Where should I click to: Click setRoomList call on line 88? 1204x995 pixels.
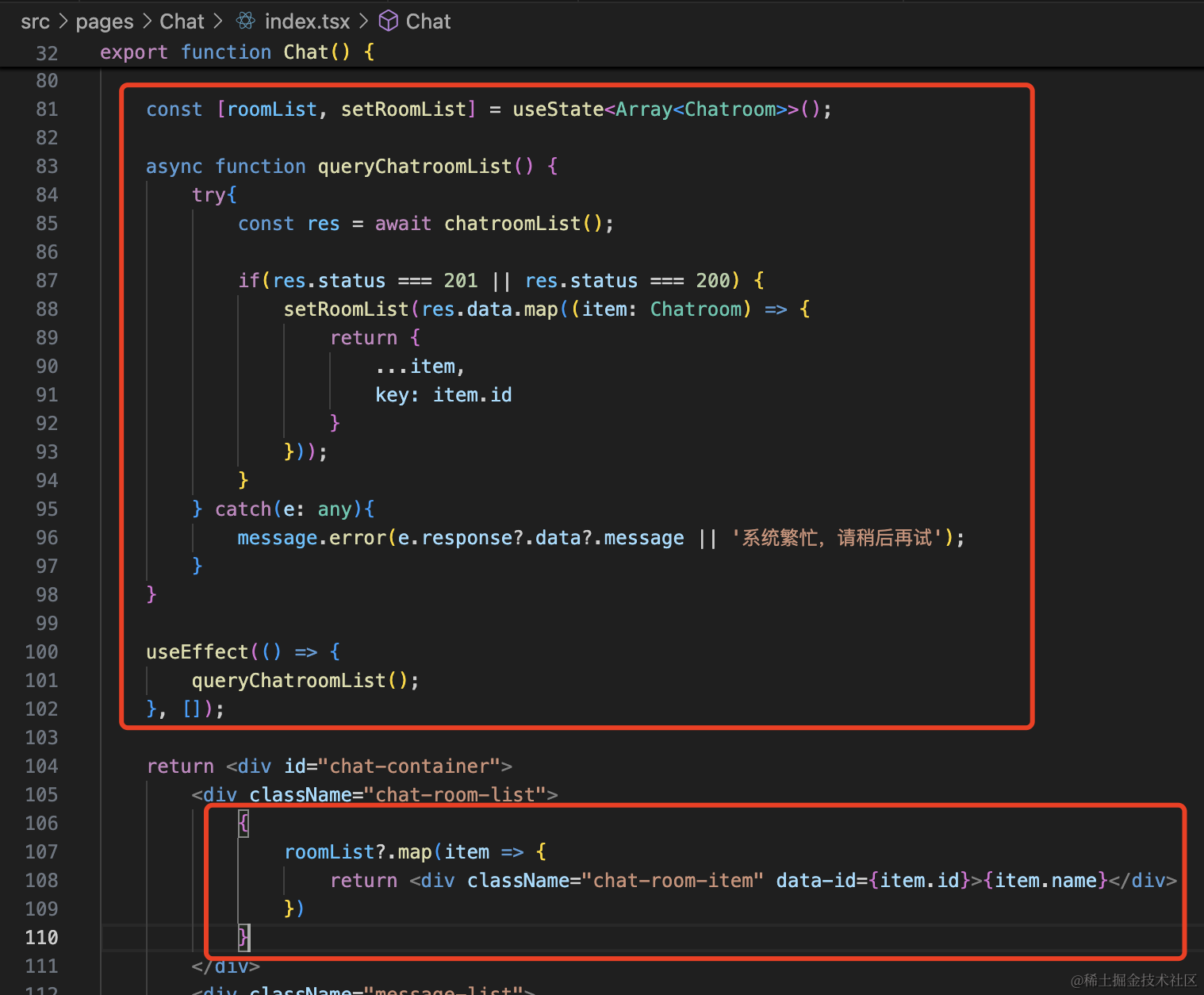346,309
